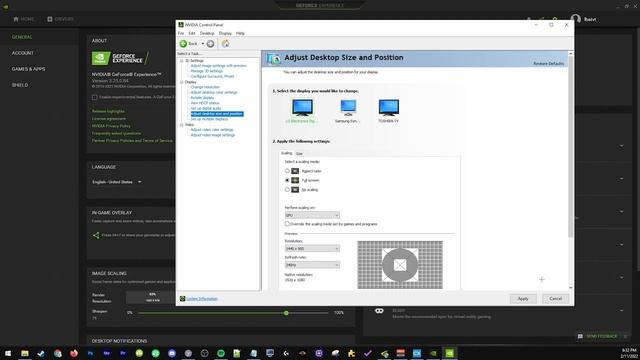Open File Explorer from the taskbar

click(25, 353)
